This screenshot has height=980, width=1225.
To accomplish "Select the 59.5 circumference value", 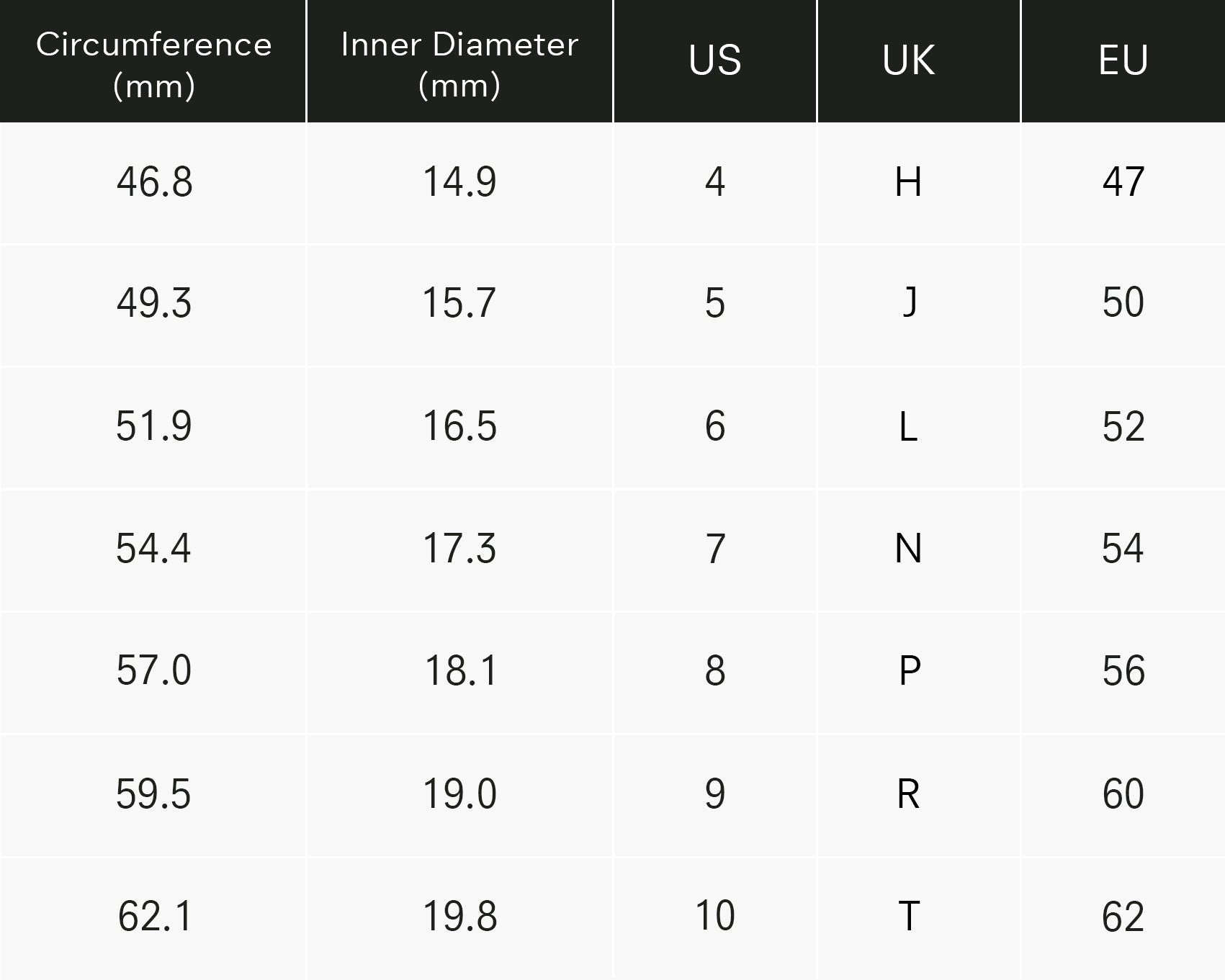I will [153, 794].
